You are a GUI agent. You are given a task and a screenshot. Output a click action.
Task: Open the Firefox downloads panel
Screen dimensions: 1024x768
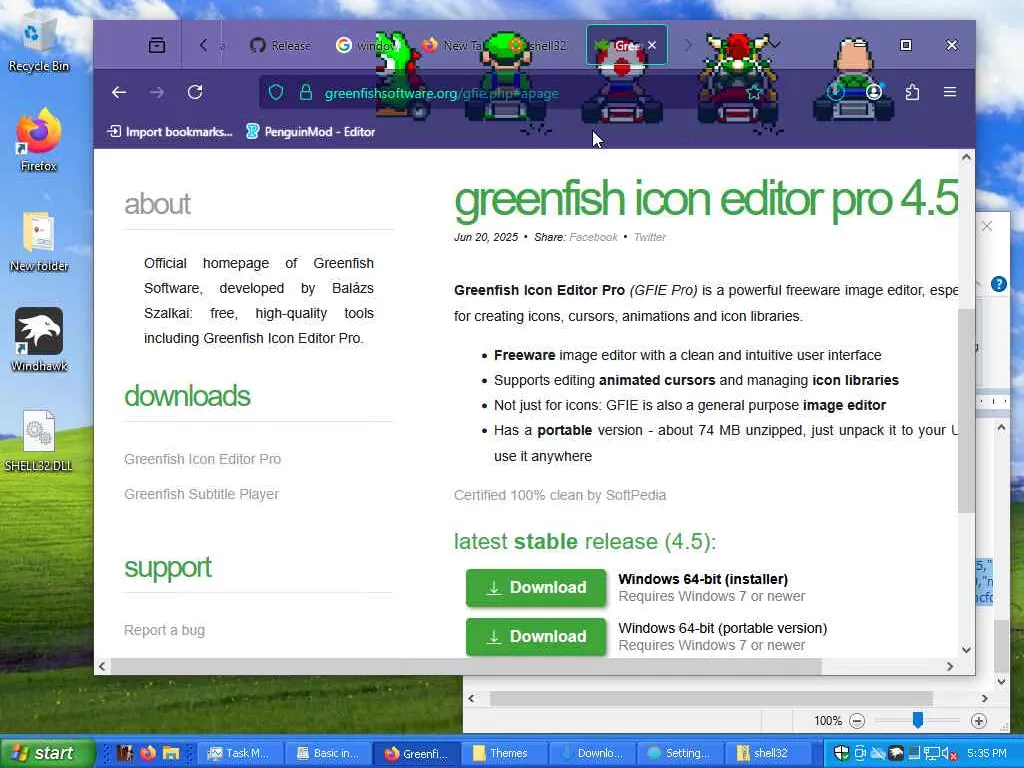pos(835,92)
